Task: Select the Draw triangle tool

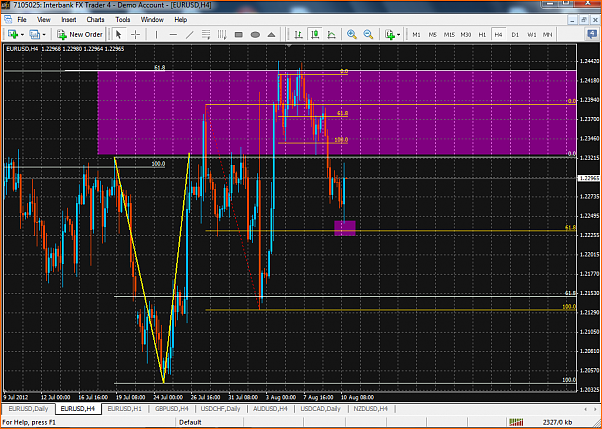Action: 271,35
